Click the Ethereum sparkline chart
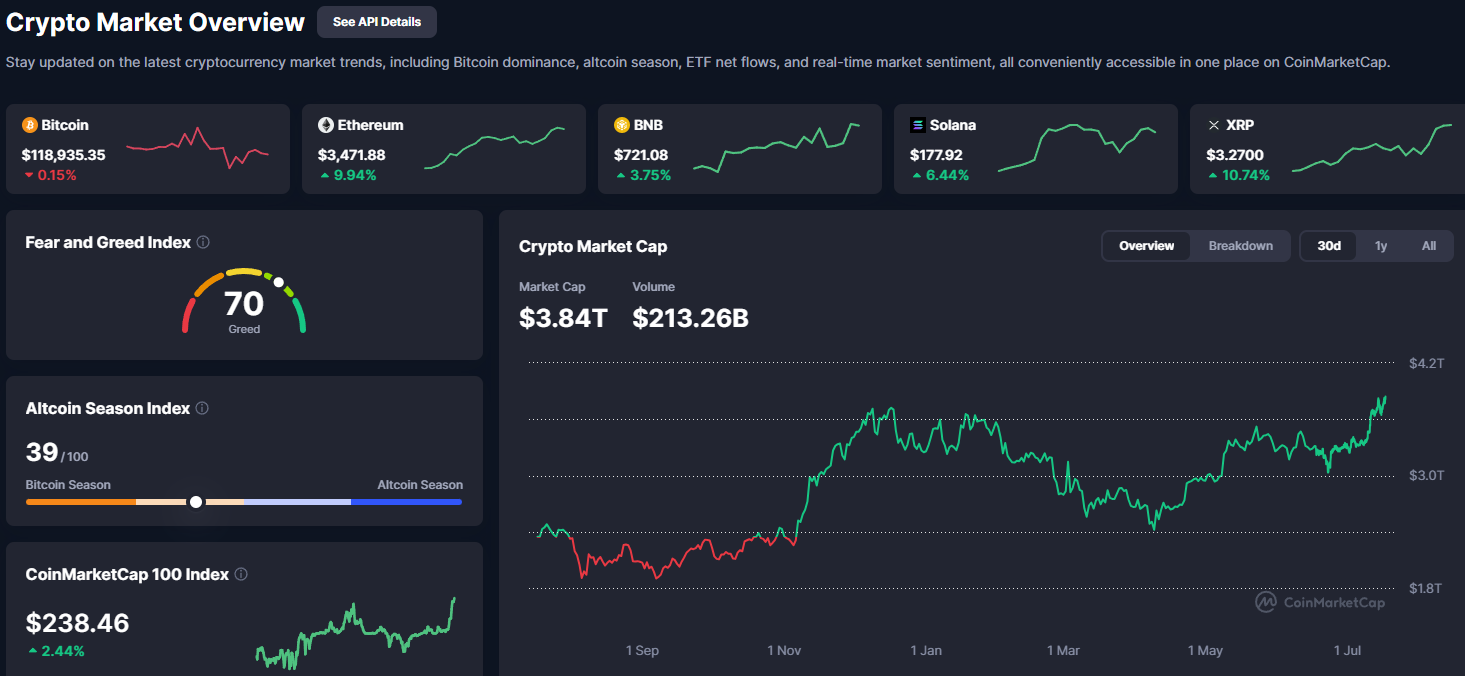Screen dimensions: 1465x676 pos(494,148)
